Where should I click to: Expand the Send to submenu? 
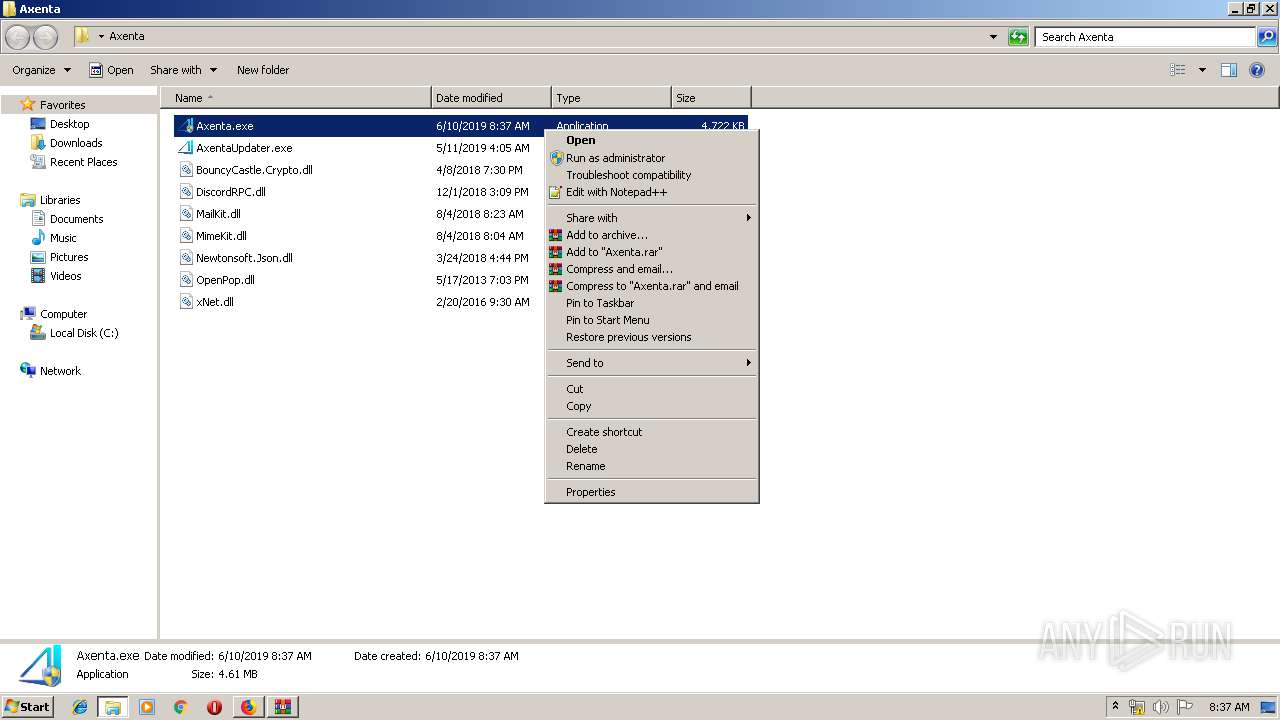[652, 363]
